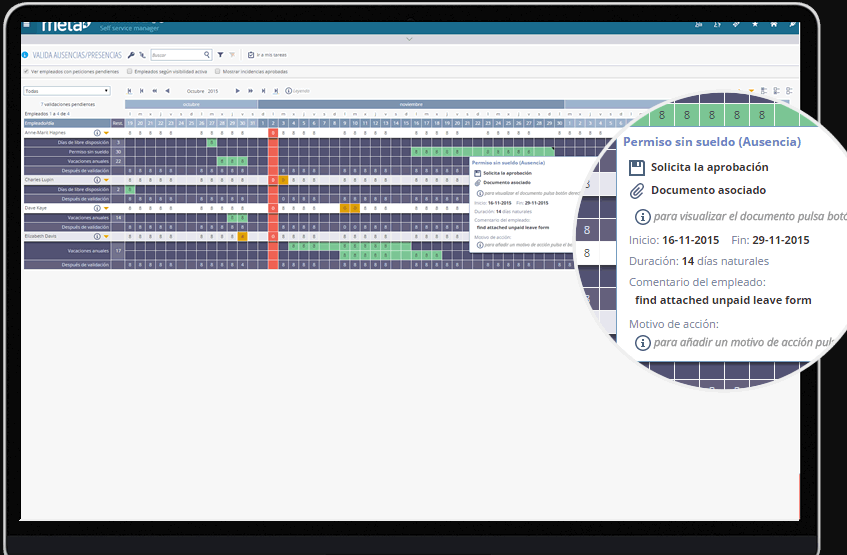Image resolution: width=847 pixels, height=555 pixels.
Task: Click the filter funnel icon
Action: [x=220, y=55]
